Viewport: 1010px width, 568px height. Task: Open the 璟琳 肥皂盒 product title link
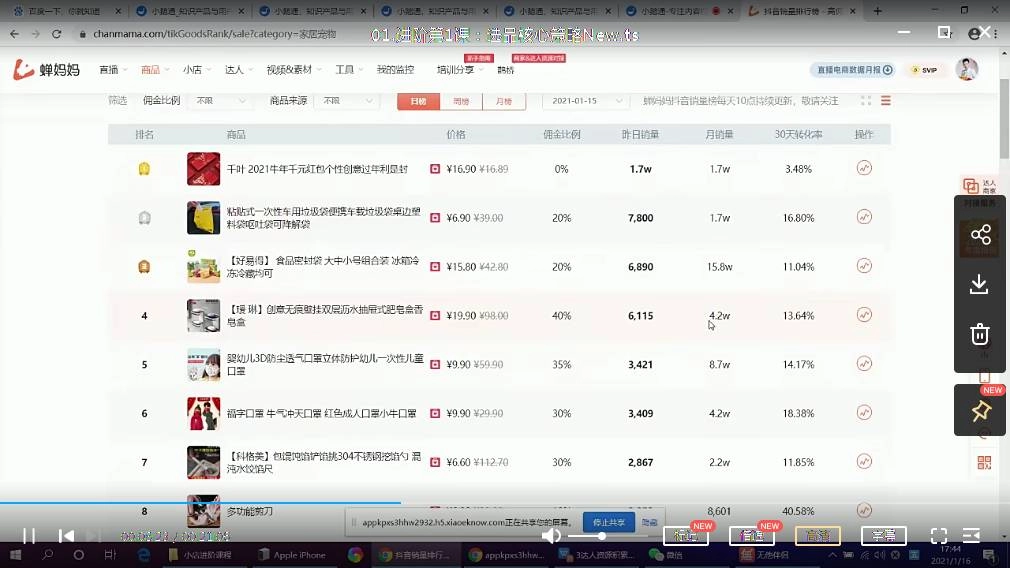tap(325, 316)
